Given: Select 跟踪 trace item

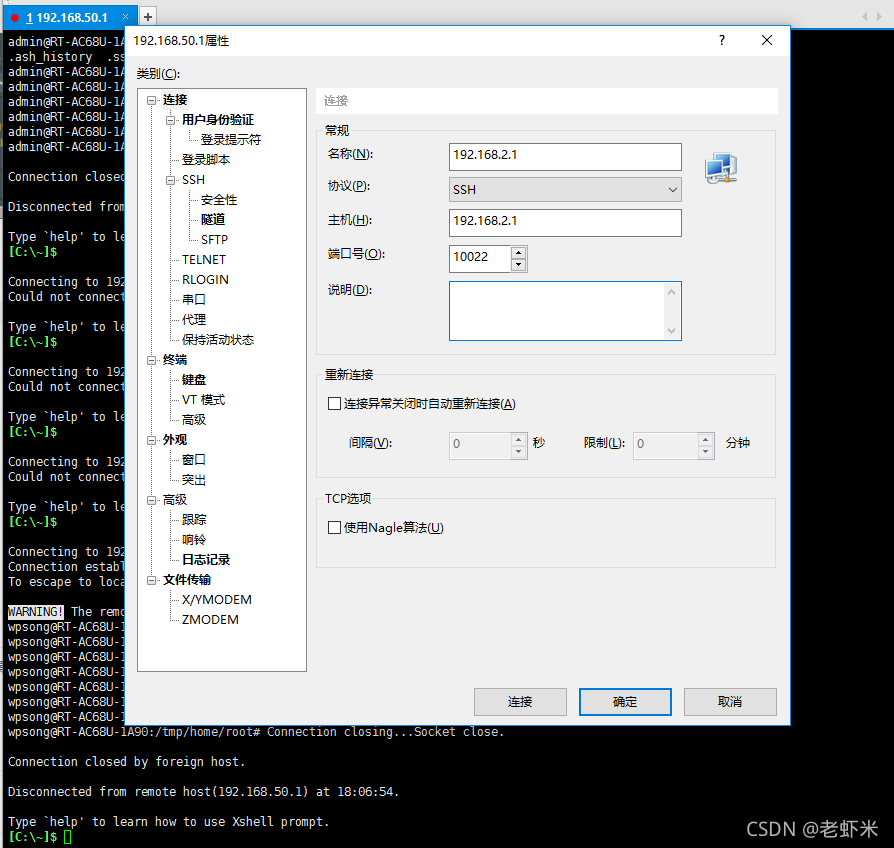Looking at the screenshot, I should 194,520.
